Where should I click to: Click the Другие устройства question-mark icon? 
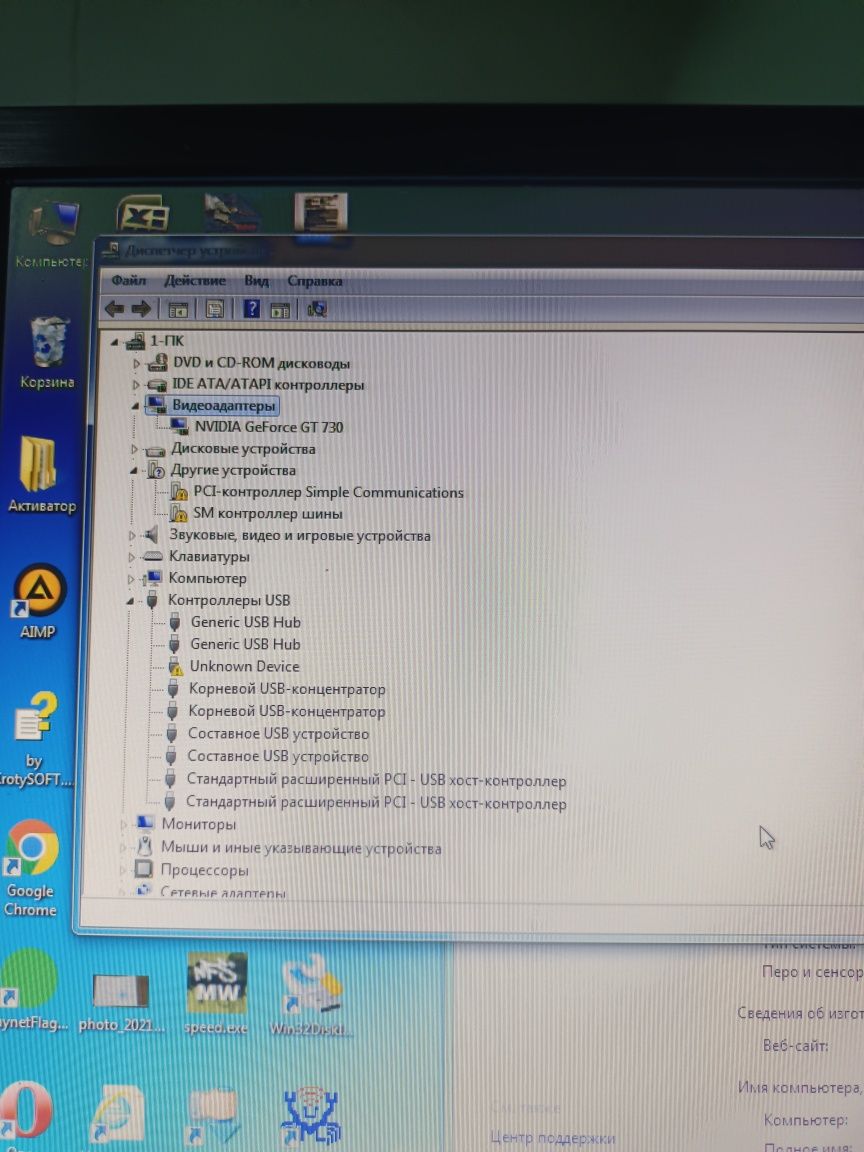155,470
